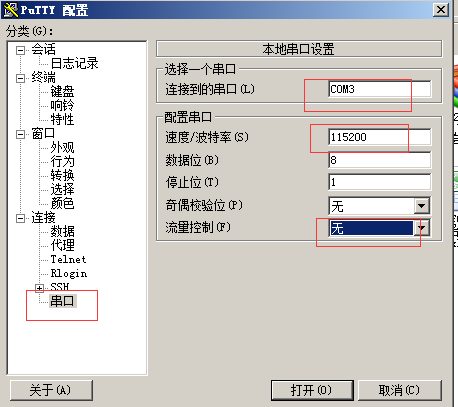
Task: Select the 串口 category
Action: 62,301
